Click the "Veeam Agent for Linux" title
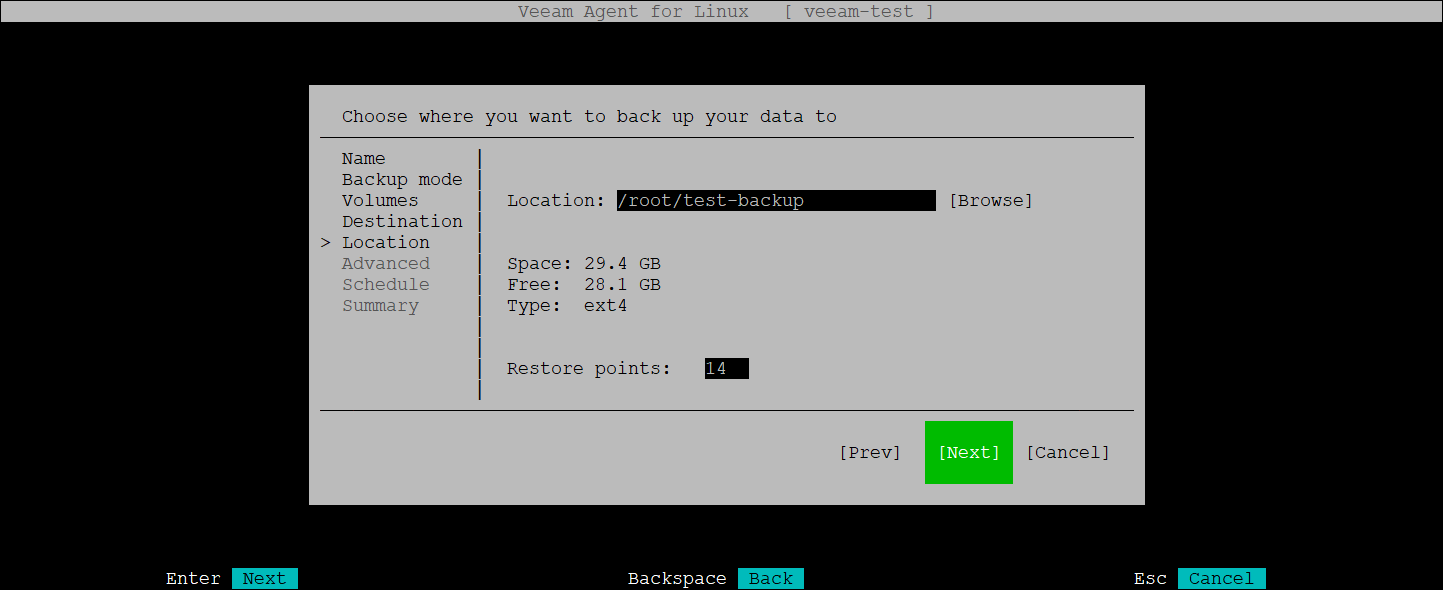1443x590 pixels. click(x=633, y=11)
